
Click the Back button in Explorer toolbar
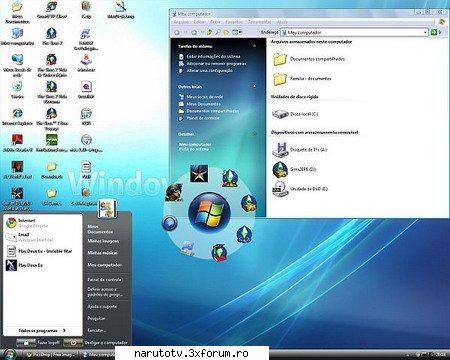point(177,32)
